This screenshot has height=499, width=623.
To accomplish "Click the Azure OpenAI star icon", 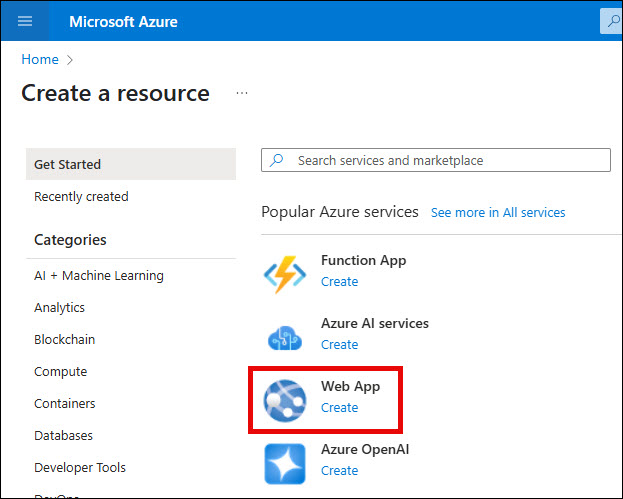I will point(285,464).
